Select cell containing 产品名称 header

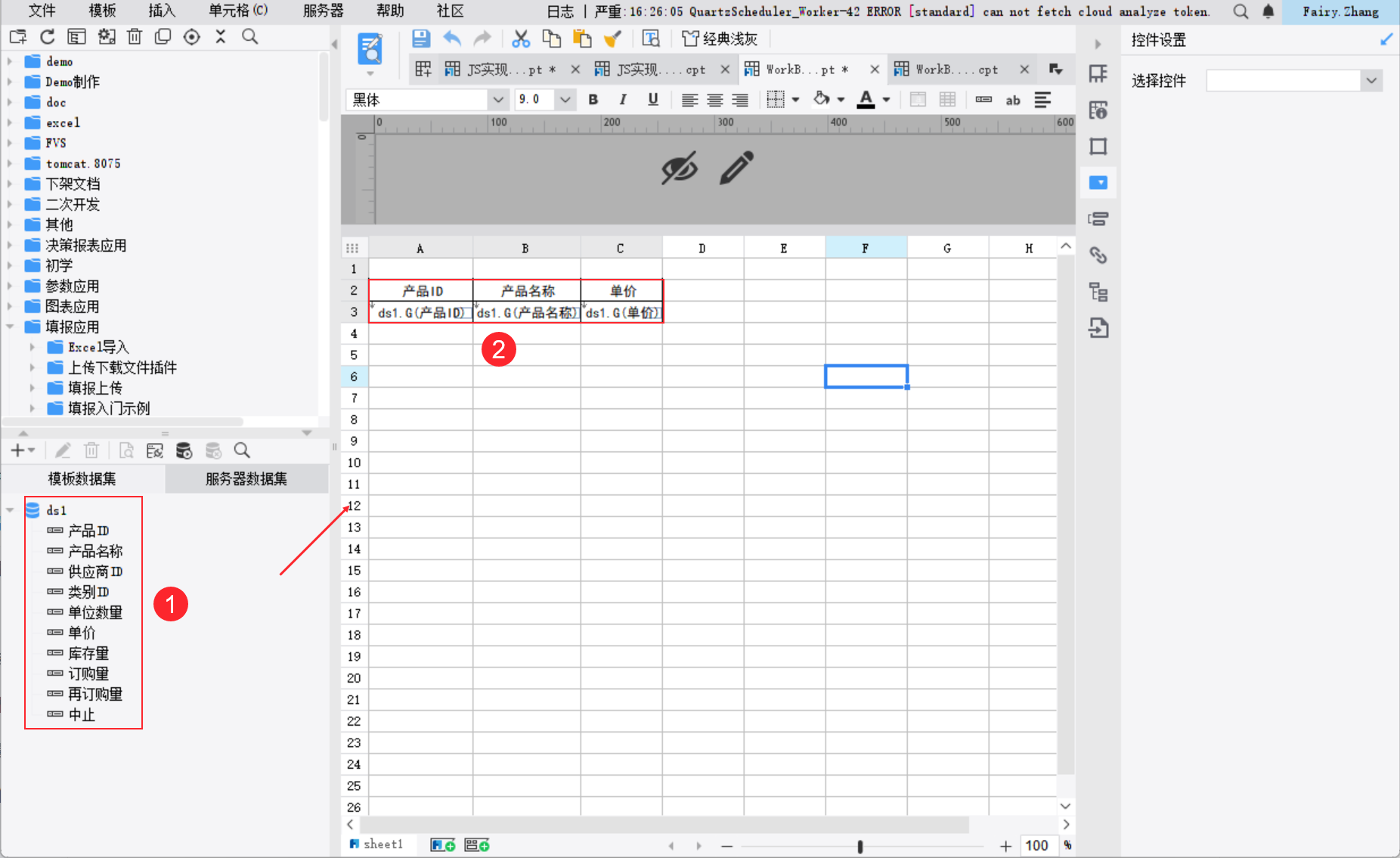click(x=527, y=291)
